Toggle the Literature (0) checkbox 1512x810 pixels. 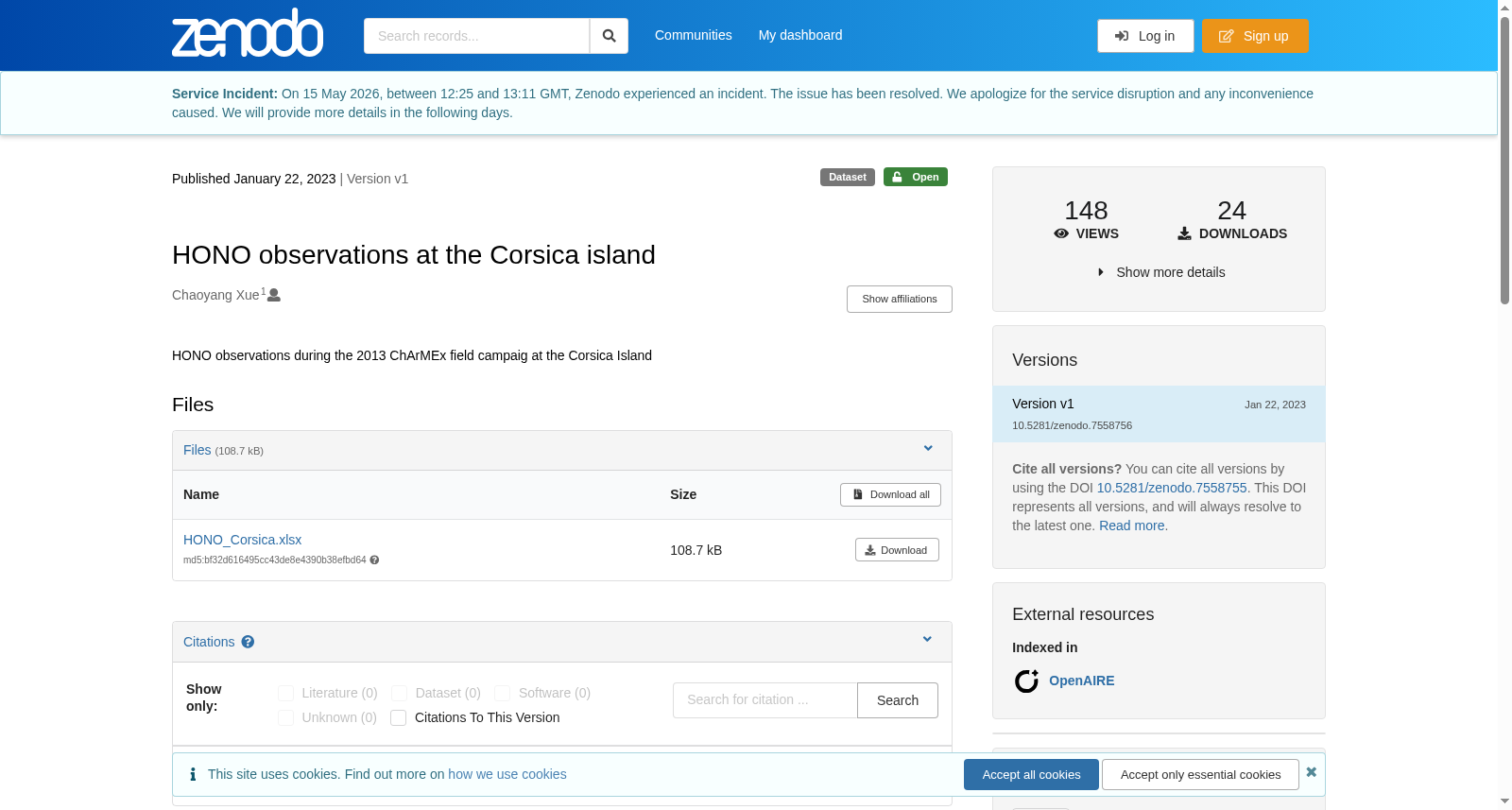coord(285,693)
